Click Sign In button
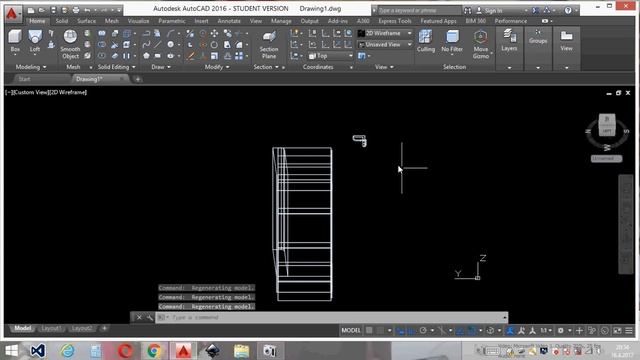Image resolution: width=640 pixels, height=360 pixels. [490, 10]
